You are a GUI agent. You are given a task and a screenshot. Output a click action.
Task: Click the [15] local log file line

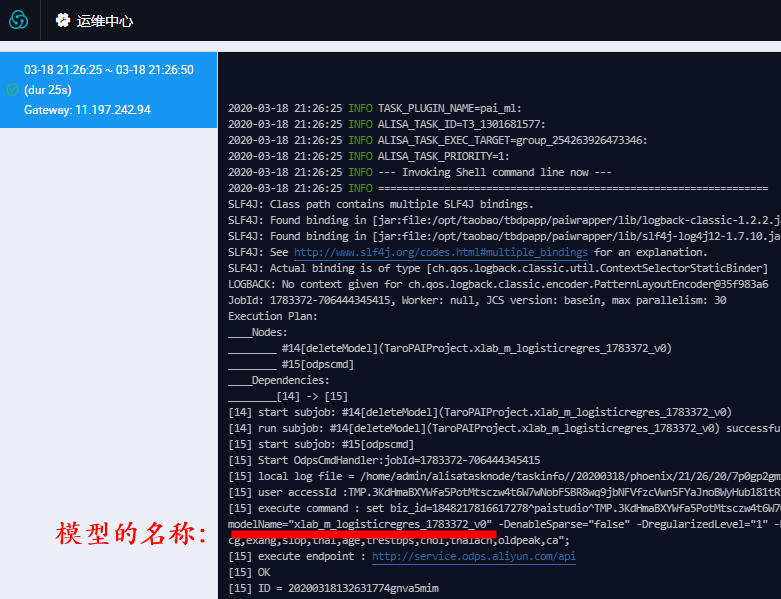pos(504,477)
